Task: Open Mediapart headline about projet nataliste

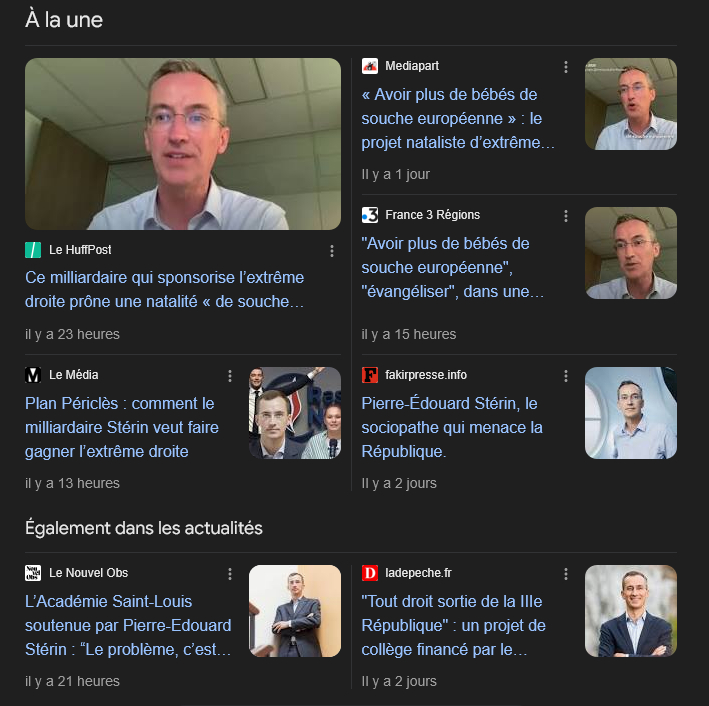Action: (458, 118)
